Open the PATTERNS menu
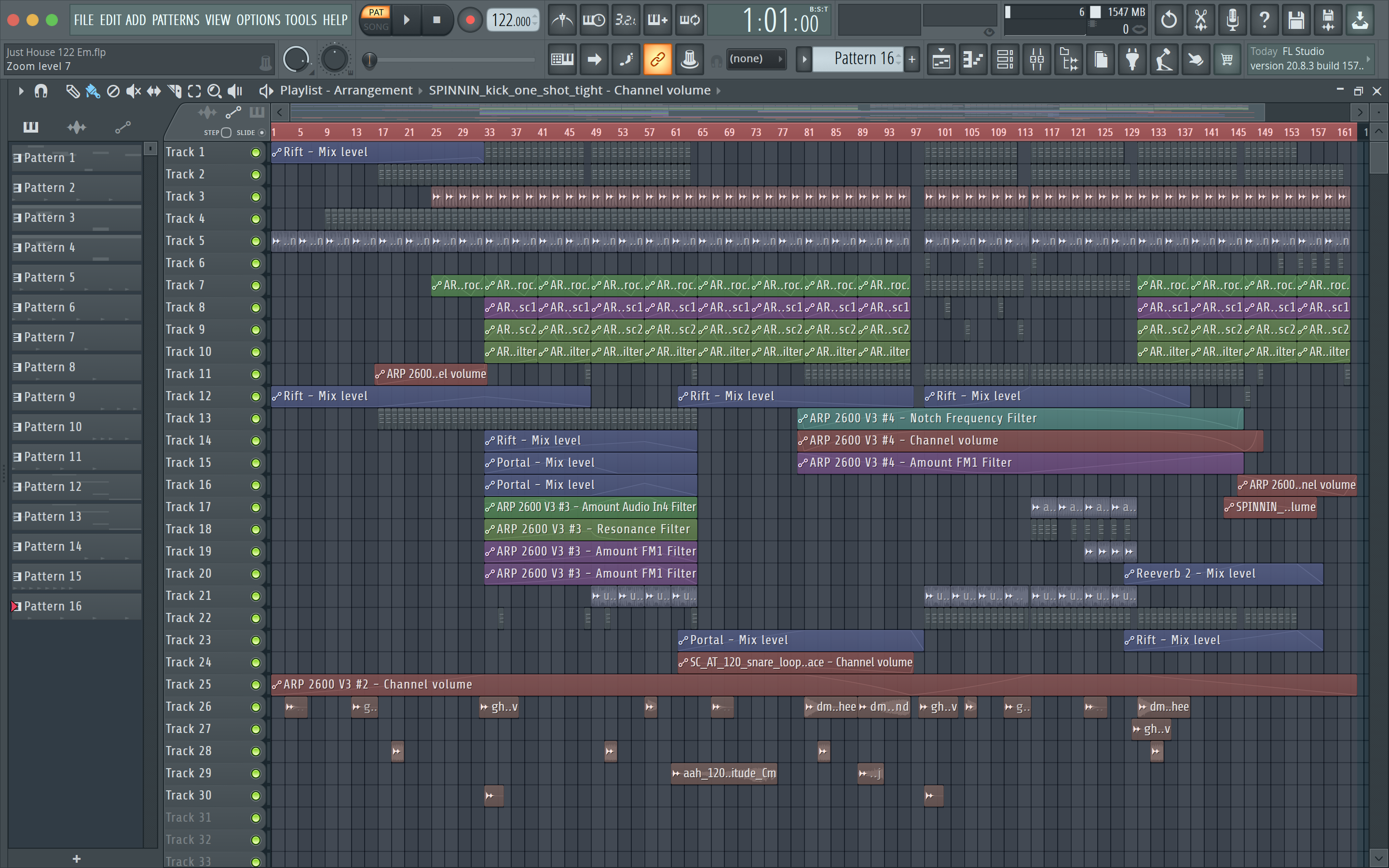The height and width of the screenshot is (868, 1389). click(x=176, y=20)
